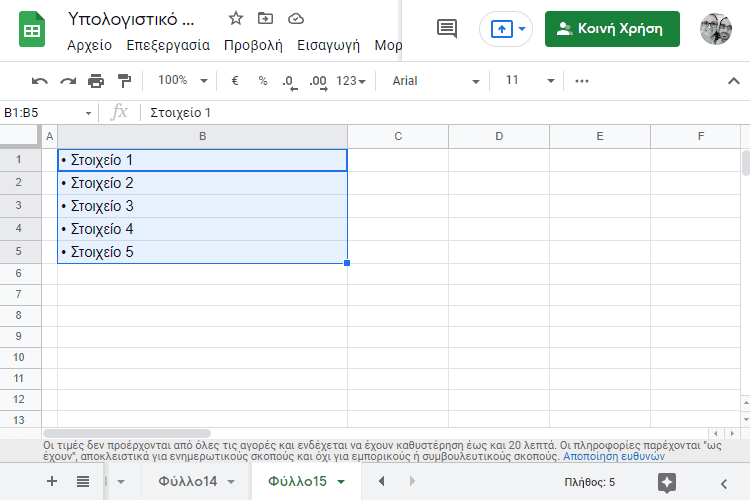Open the name box dropdown arrow
The image size is (750, 500).
pos(88,113)
